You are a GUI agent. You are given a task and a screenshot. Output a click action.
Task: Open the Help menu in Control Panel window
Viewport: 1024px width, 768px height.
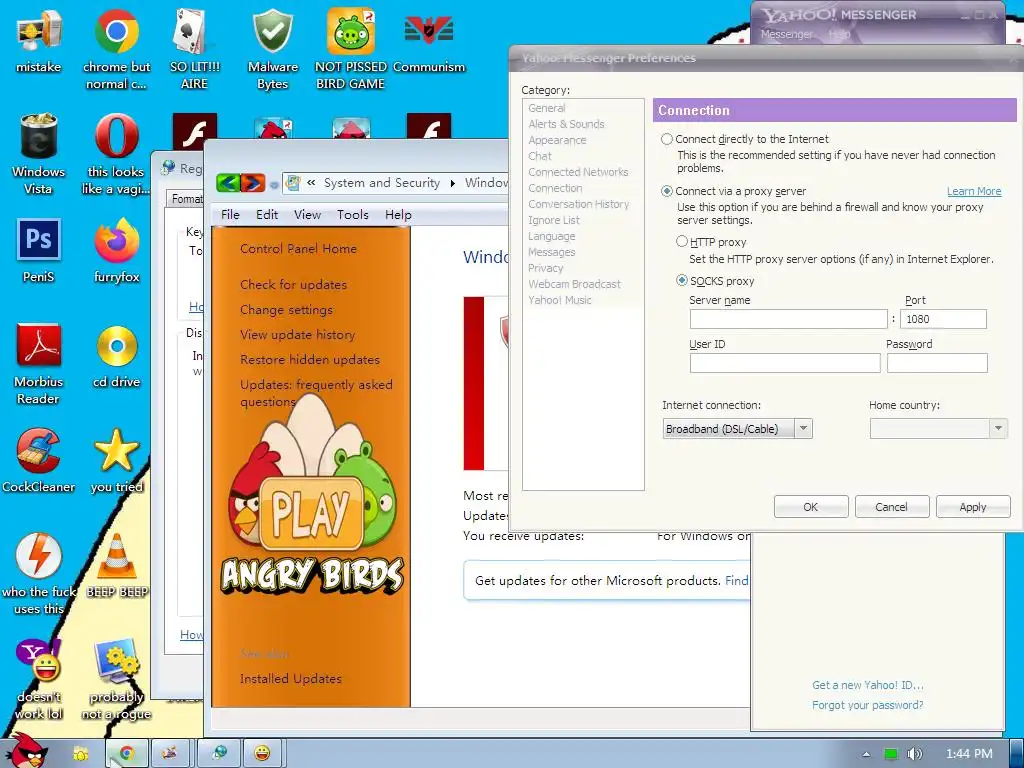[x=398, y=215]
